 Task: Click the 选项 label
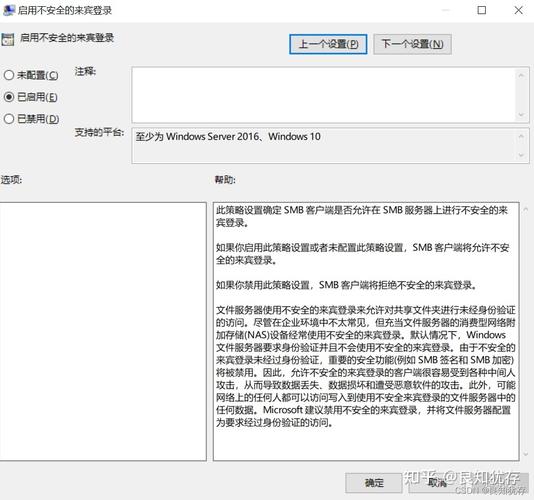click(11, 179)
